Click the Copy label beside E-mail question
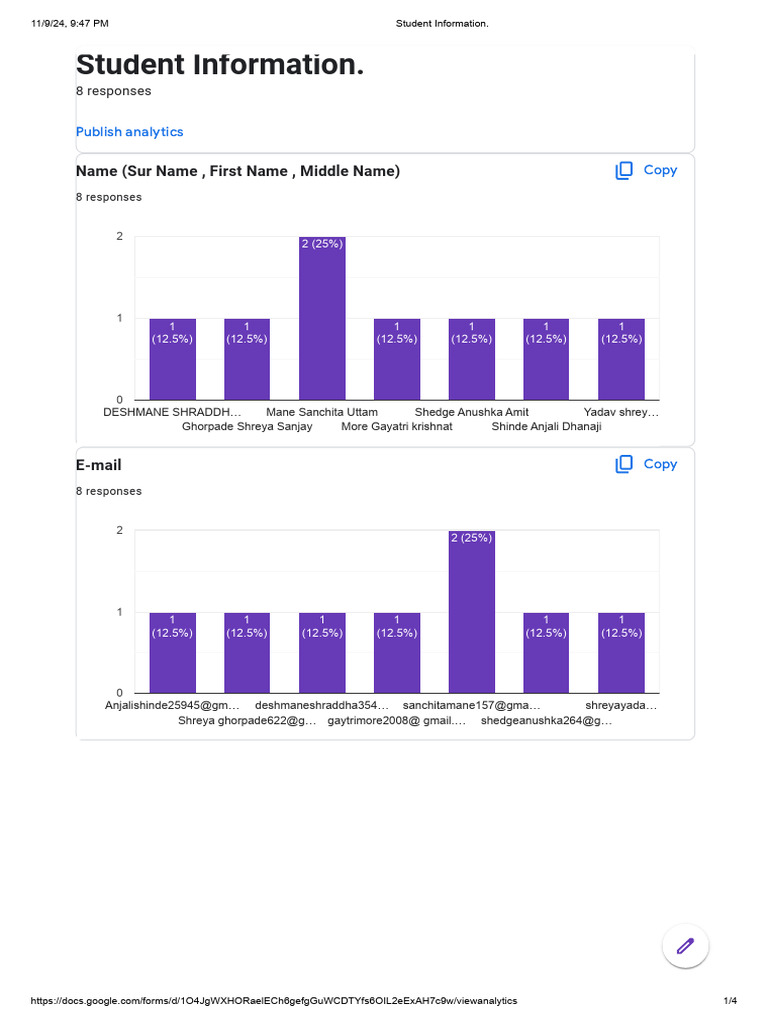This screenshot has height=1024, width=768. click(660, 464)
